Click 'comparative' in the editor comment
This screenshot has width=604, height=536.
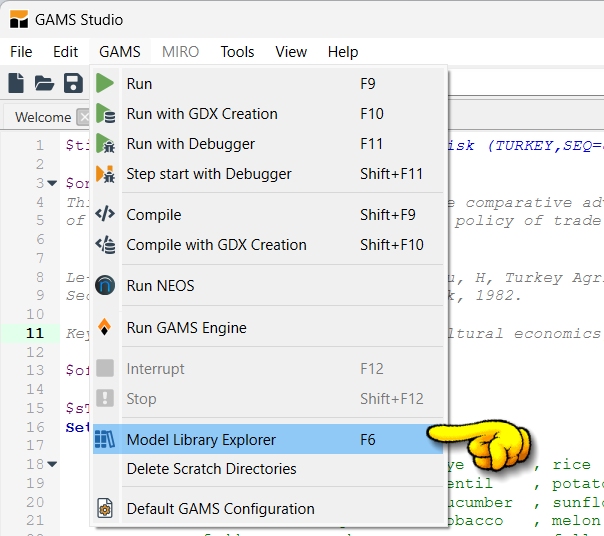pyautogui.click(x=519, y=202)
